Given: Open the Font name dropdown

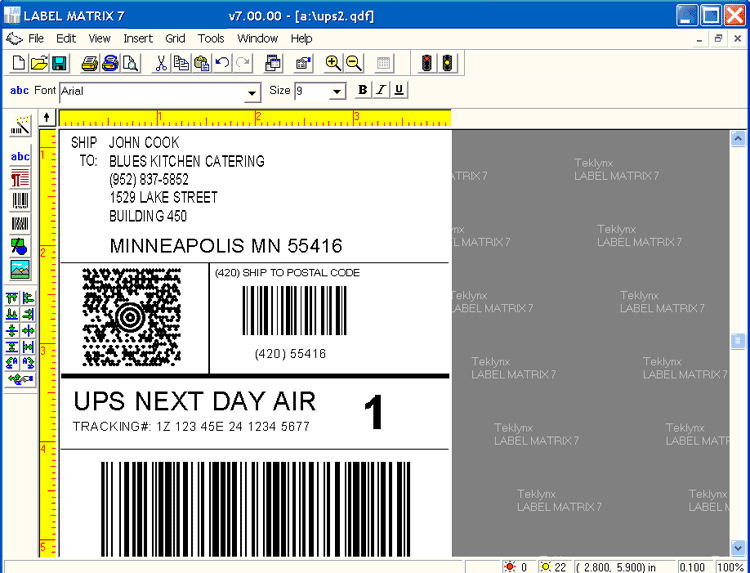Looking at the screenshot, I should pyautogui.click(x=253, y=92).
